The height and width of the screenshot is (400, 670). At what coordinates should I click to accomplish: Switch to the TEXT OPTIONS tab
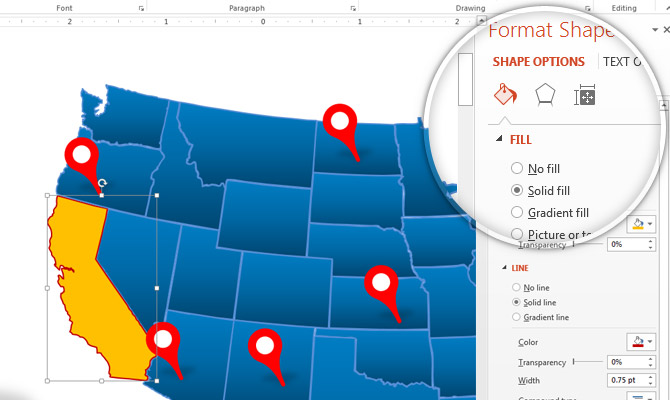622,62
